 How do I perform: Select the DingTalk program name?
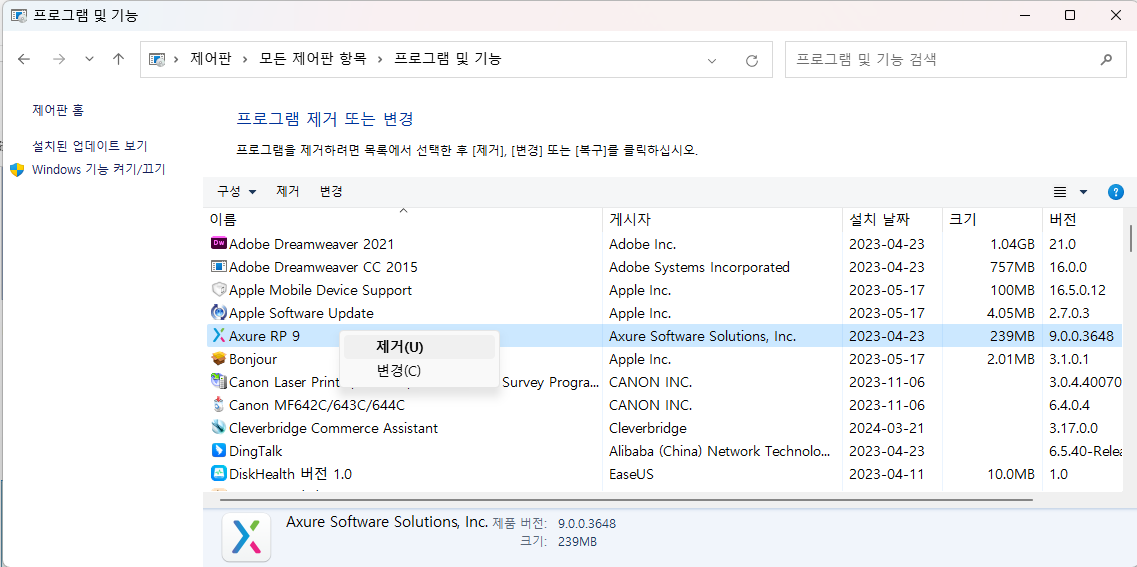click(x=255, y=451)
